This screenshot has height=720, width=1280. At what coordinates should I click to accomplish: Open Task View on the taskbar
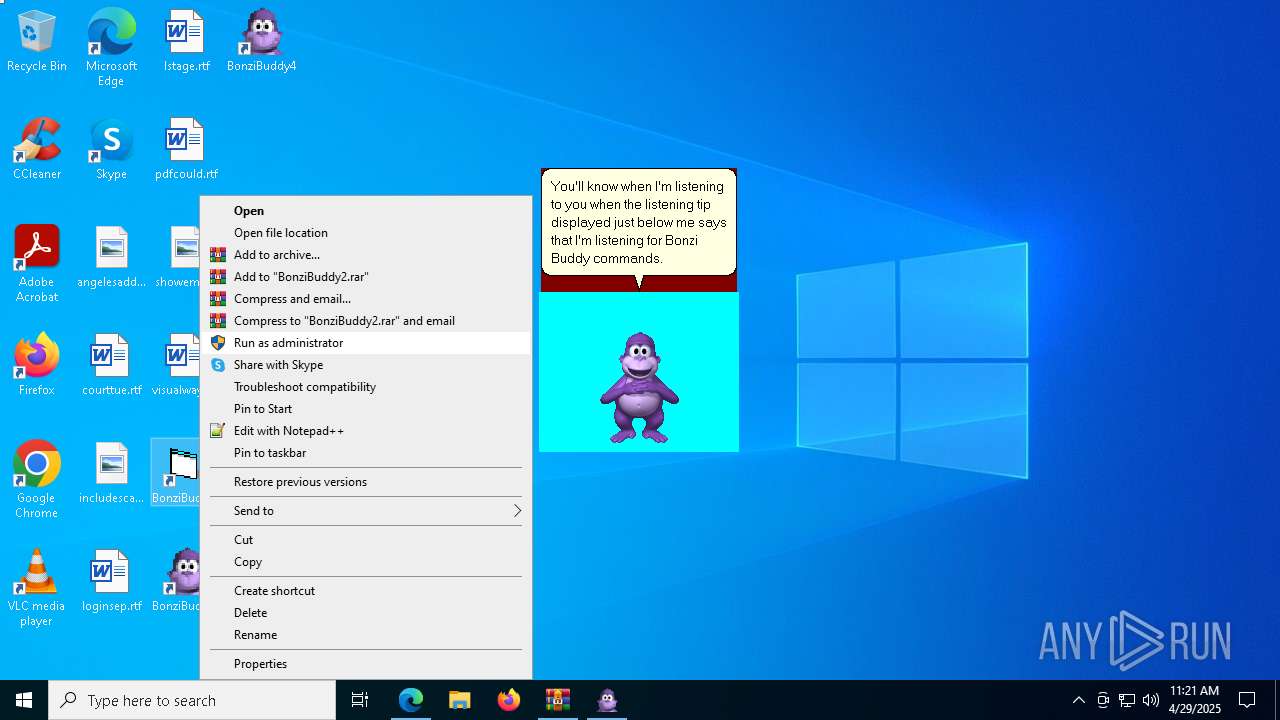[x=360, y=700]
